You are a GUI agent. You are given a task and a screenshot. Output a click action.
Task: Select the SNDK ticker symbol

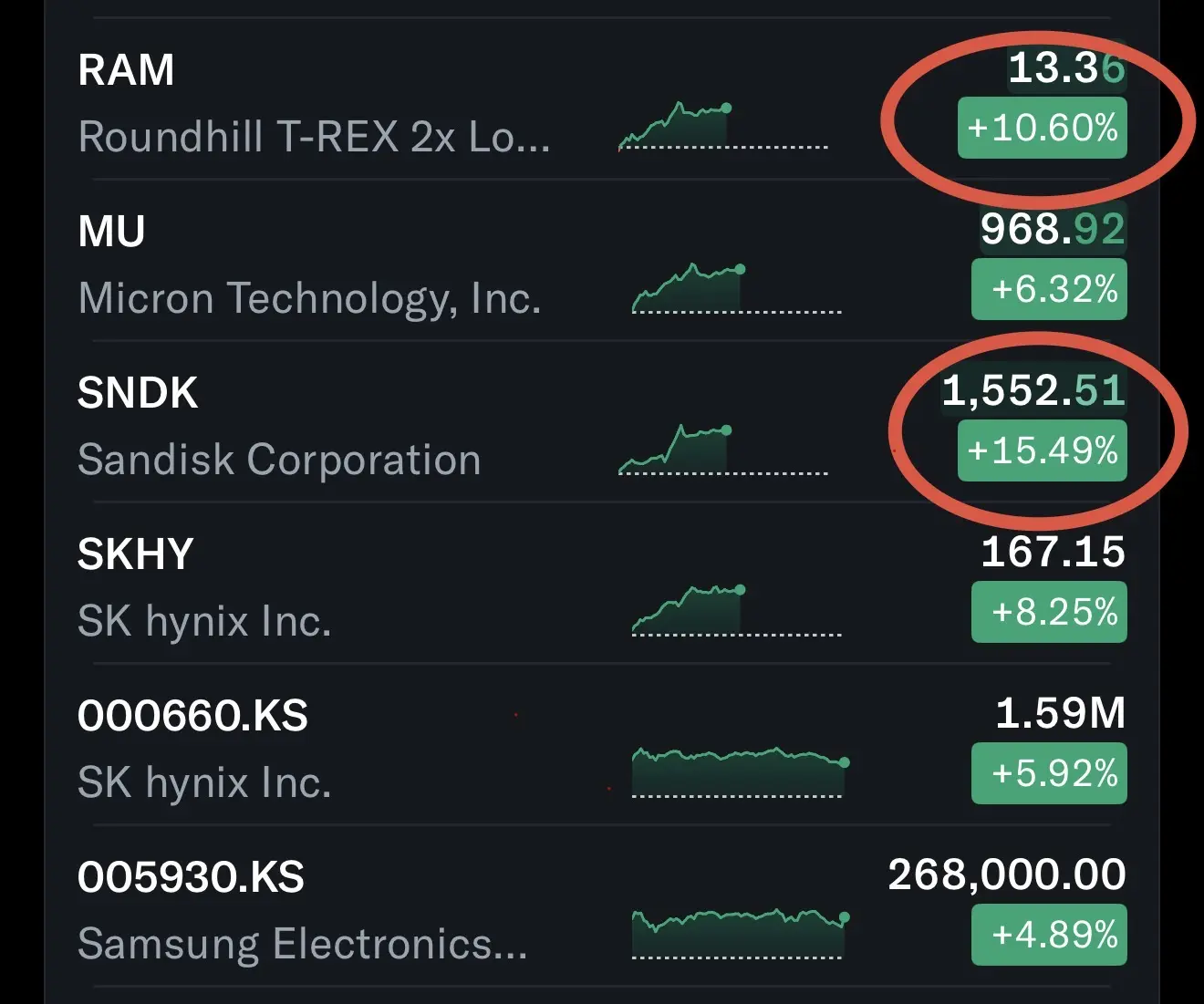(138, 393)
